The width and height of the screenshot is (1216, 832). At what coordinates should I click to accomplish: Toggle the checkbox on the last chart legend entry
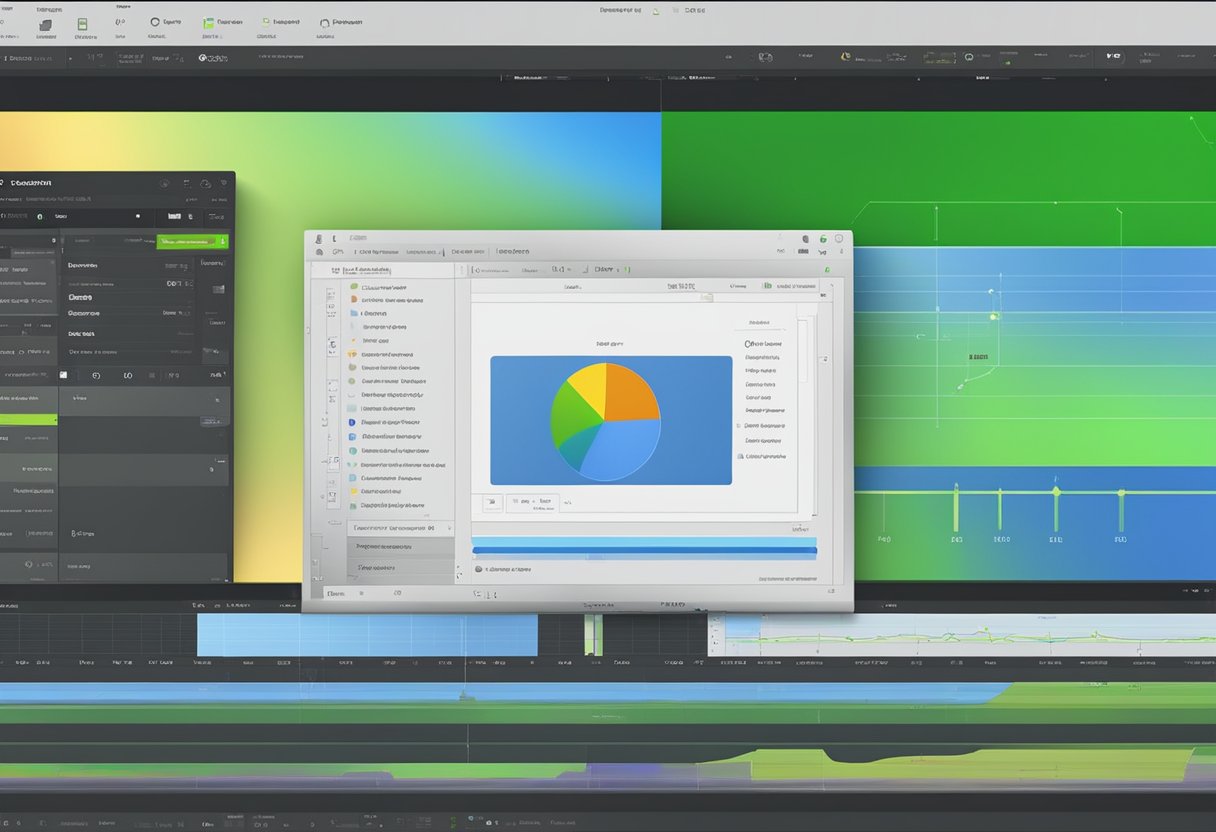tap(740, 456)
